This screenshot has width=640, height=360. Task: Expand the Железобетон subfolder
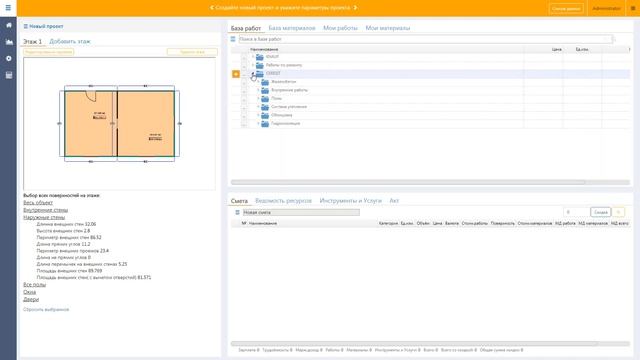pos(258,82)
